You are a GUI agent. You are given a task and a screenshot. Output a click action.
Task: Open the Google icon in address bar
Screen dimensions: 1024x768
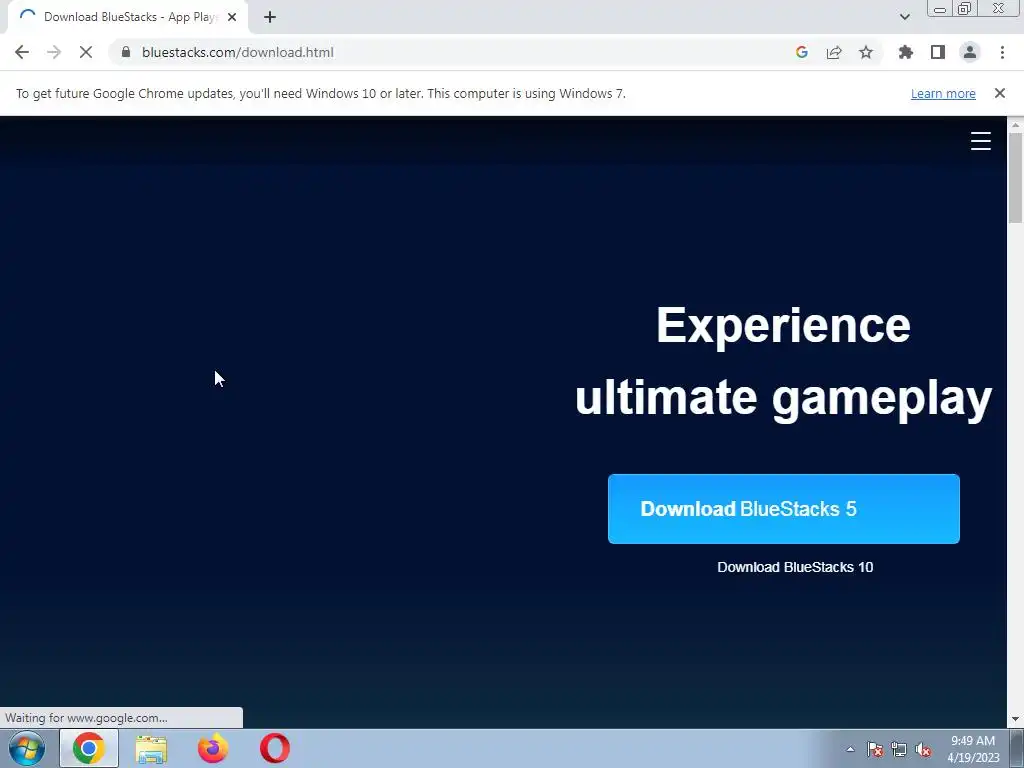point(802,52)
